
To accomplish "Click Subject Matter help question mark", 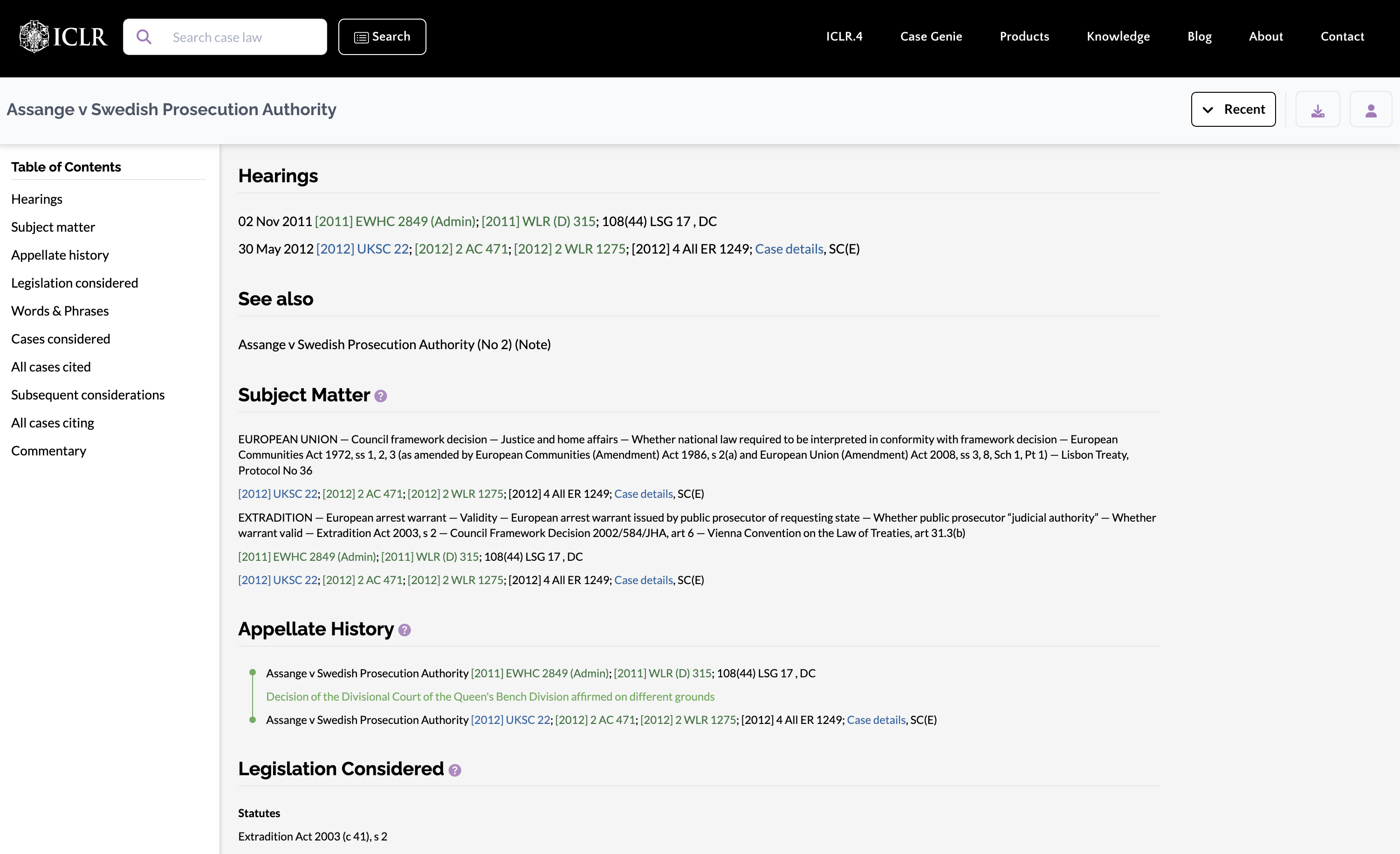I will click(381, 396).
